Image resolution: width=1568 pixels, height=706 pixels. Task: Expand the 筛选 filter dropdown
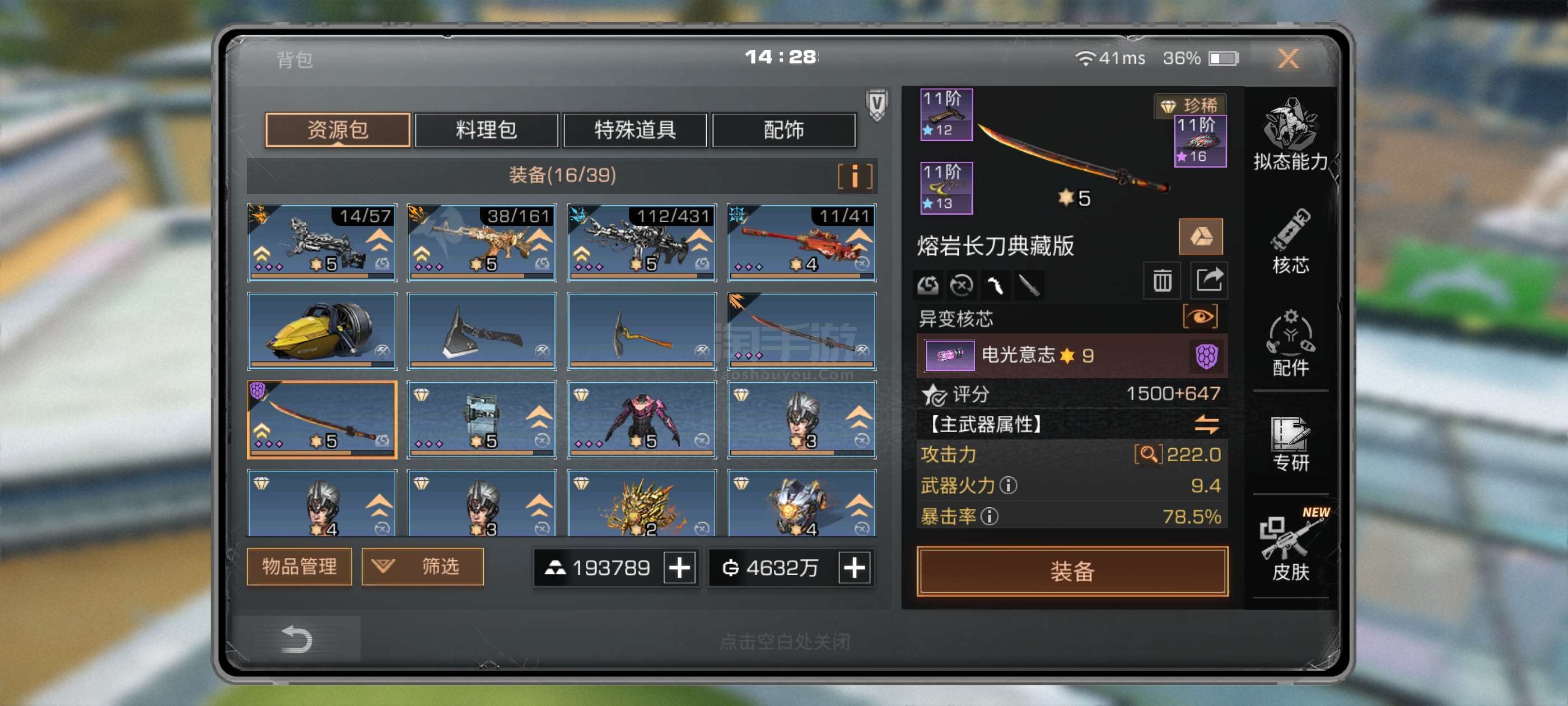coord(422,566)
